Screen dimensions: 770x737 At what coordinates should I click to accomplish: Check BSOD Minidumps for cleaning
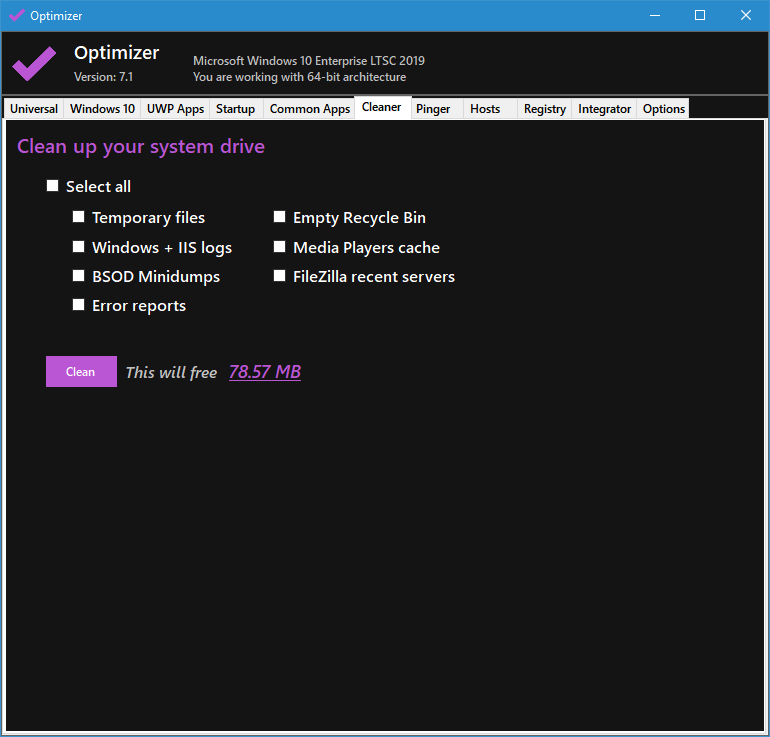tap(79, 276)
